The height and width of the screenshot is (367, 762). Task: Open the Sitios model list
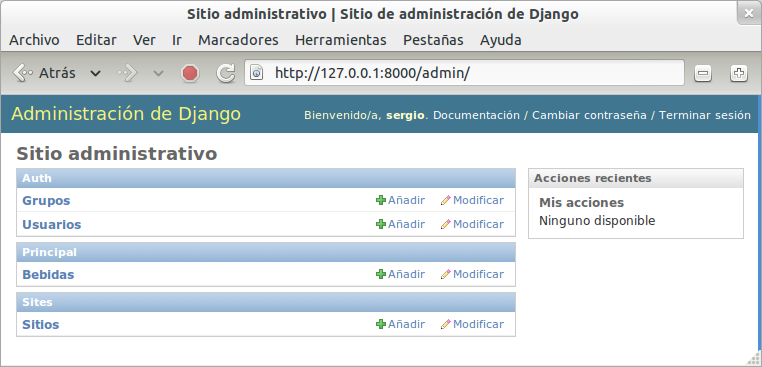click(41, 324)
